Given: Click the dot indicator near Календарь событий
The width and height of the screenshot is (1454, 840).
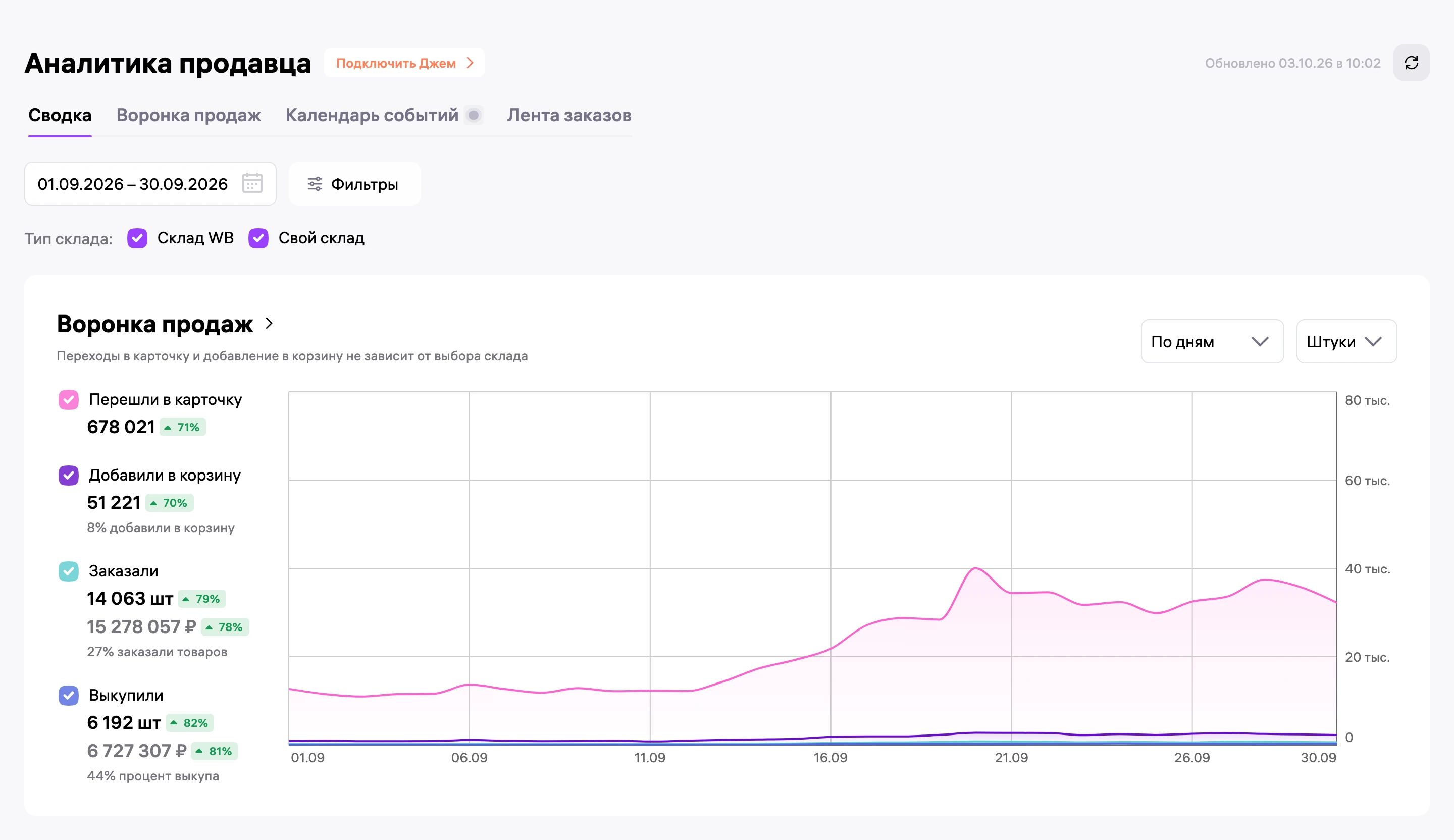Looking at the screenshot, I should point(474,116).
